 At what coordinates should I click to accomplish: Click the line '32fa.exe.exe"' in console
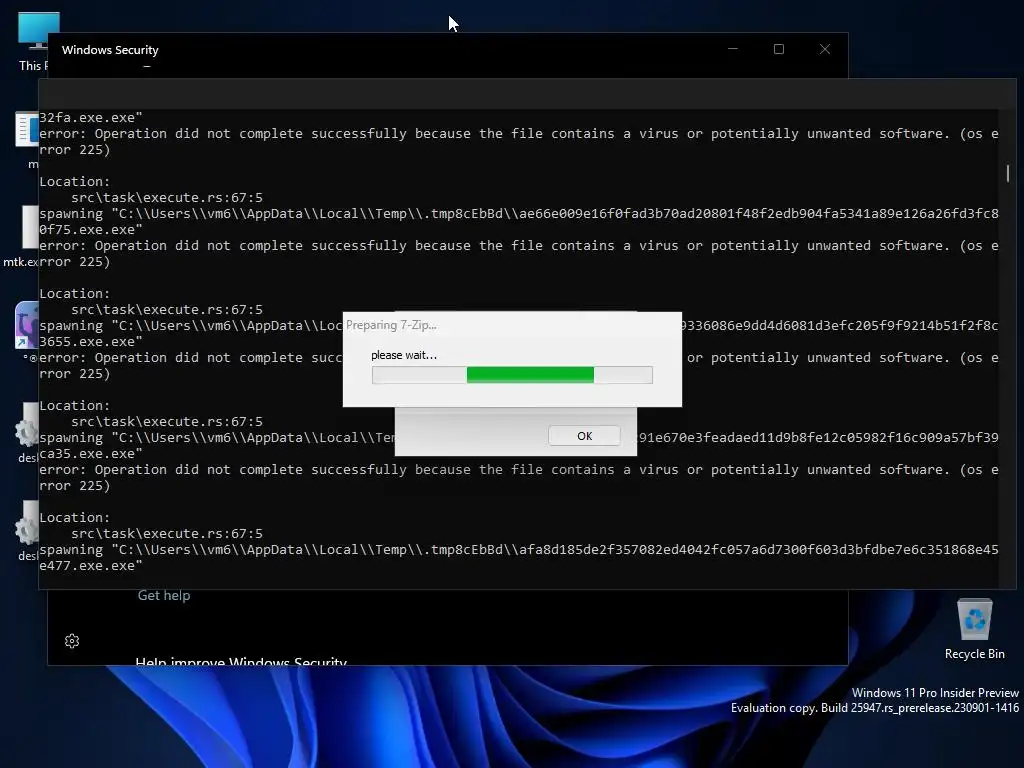pos(91,118)
